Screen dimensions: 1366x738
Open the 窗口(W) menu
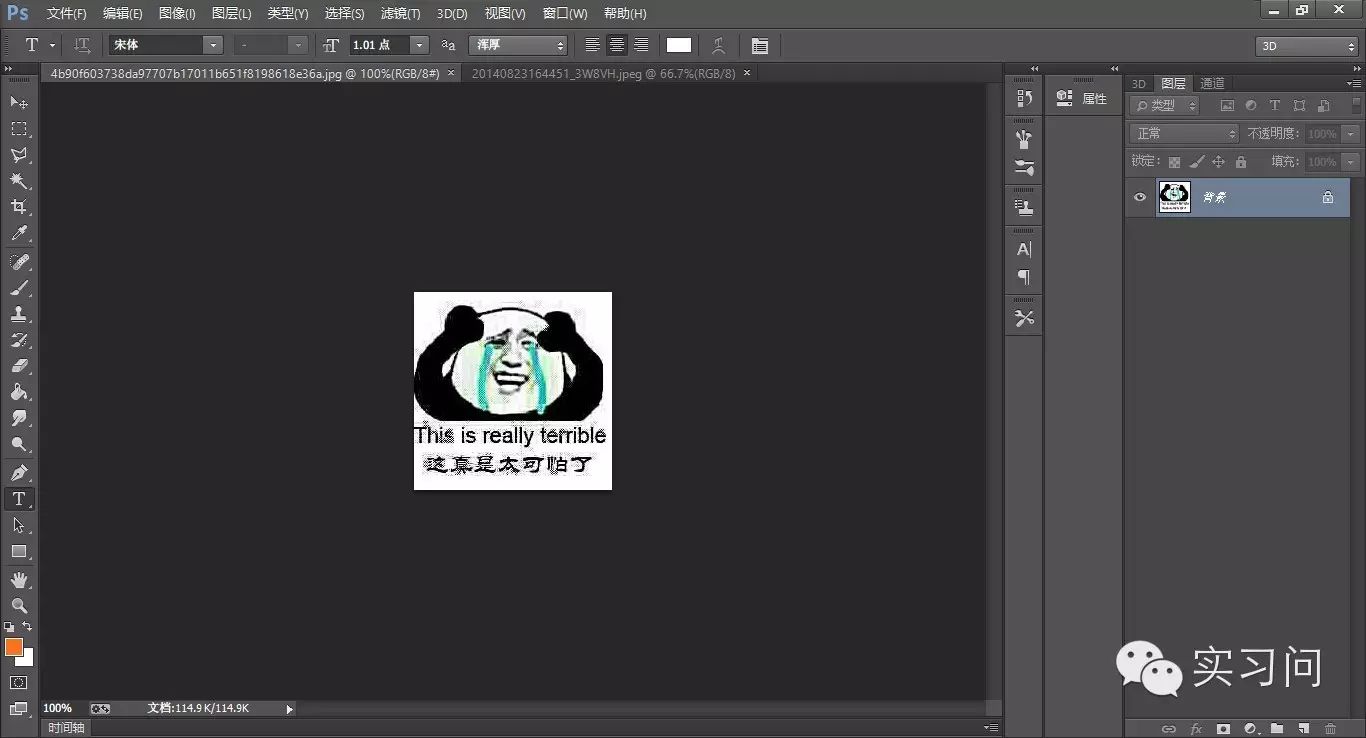565,13
